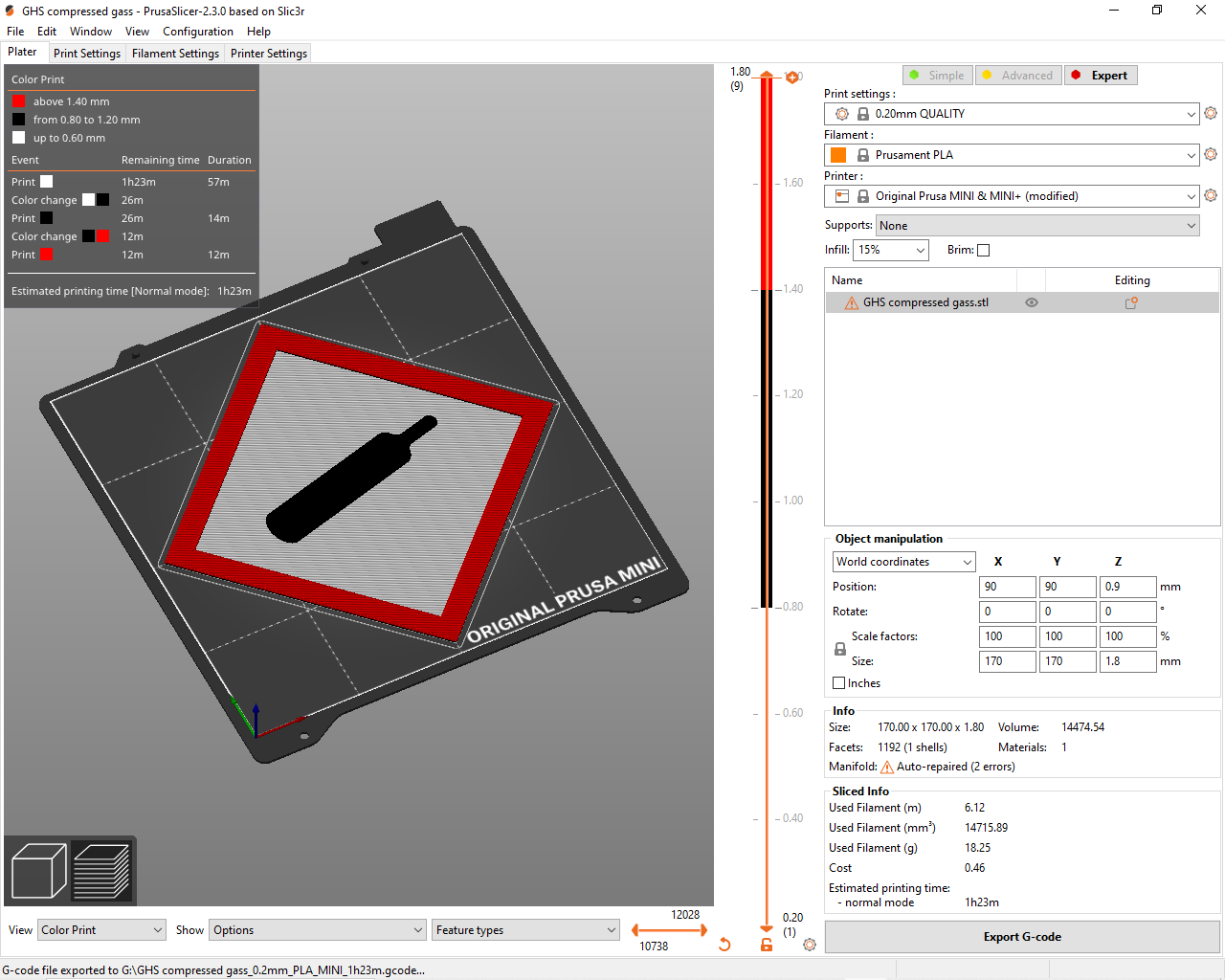
Task: Expand the Supports dropdown
Action: 1038,226
